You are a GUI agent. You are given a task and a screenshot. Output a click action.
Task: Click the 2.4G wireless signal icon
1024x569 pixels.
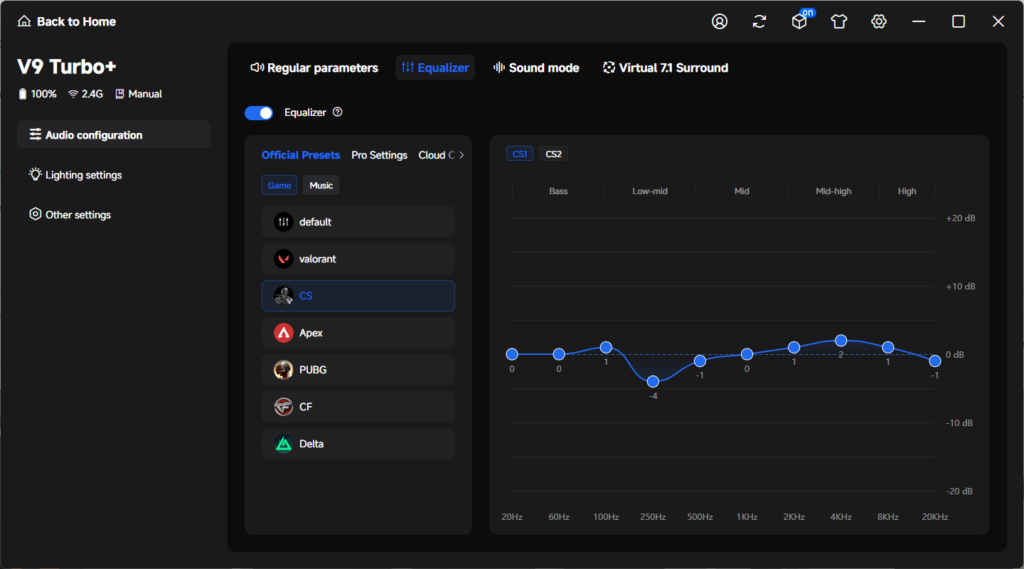click(73, 94)
